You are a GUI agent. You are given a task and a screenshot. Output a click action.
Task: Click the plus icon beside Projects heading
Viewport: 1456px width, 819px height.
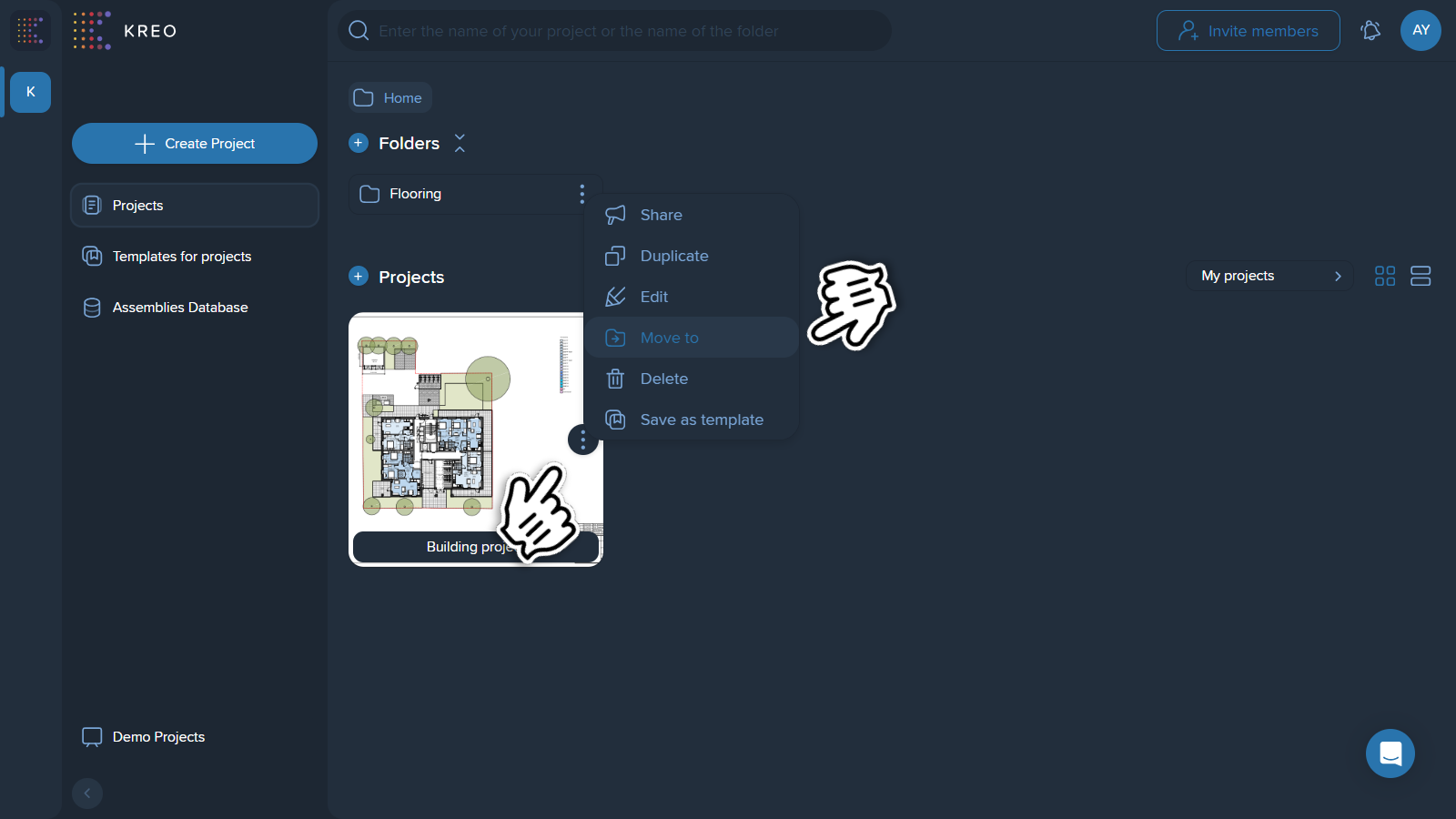(x=359, y=277)
